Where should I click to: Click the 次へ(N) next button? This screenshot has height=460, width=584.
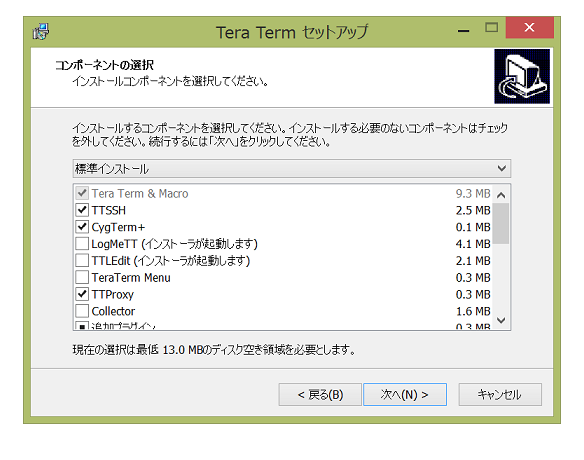(405, 394)
